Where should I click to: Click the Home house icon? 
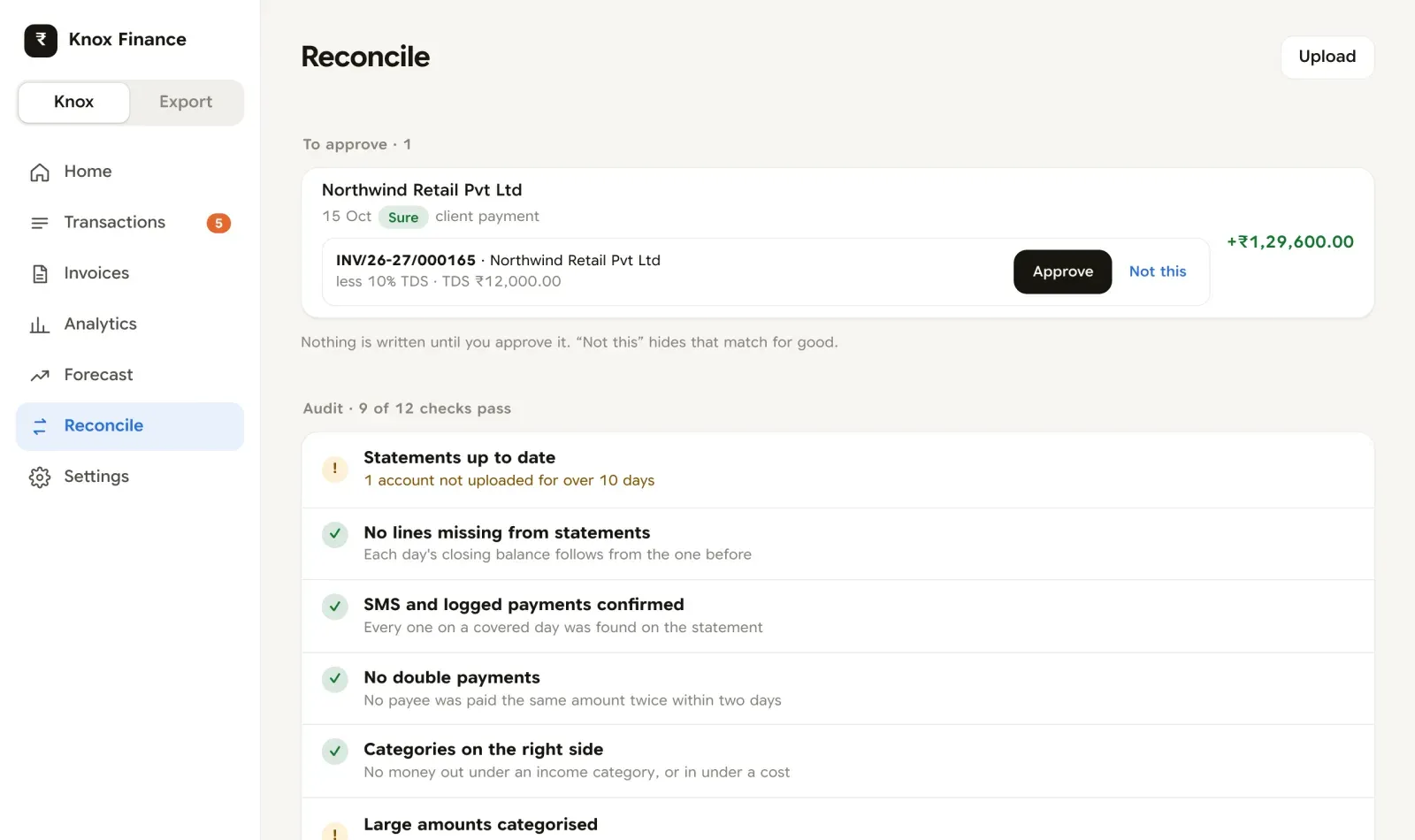[40, 172]
